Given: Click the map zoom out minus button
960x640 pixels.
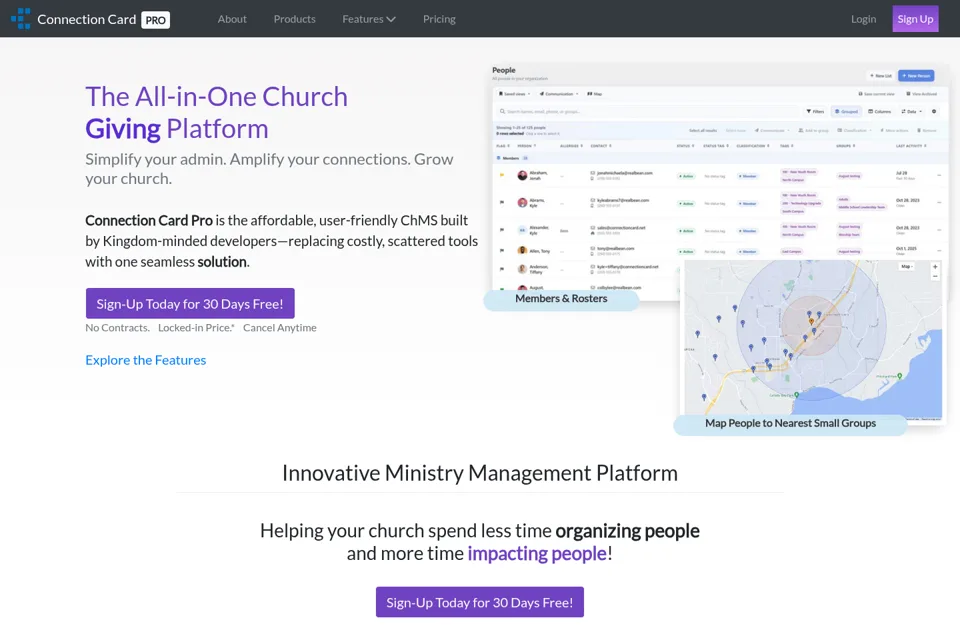Looking at the screenshot, I should [935, 276].
